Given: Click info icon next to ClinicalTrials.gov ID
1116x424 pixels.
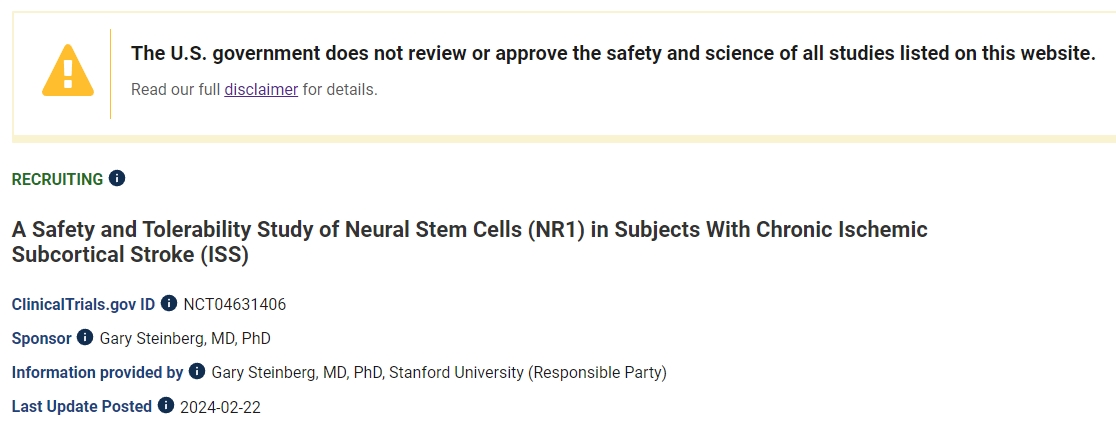Looking at the screenshot, I should [x=169, y=303].
